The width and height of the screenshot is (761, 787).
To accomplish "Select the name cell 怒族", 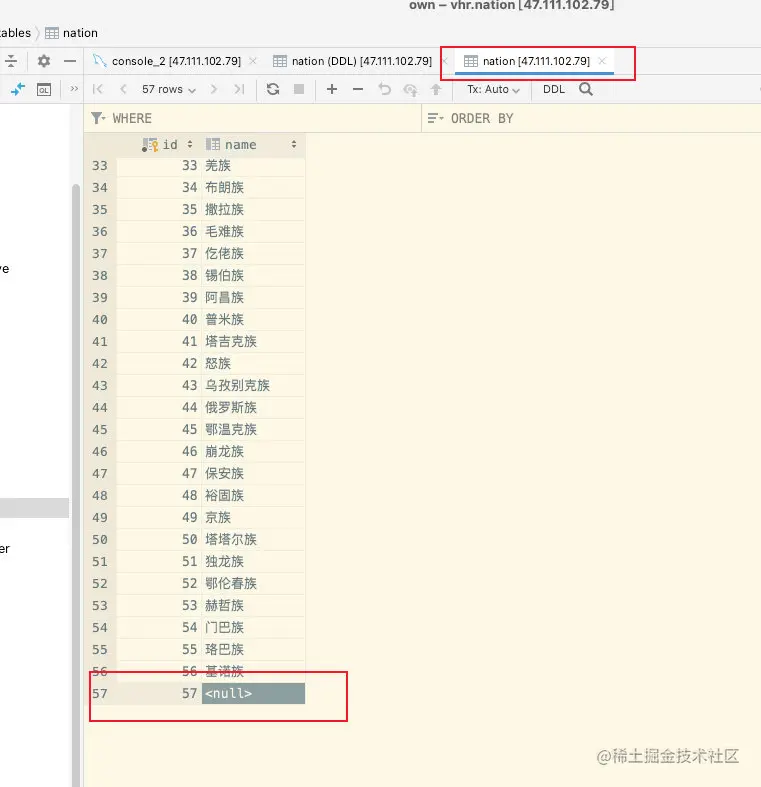I will point(253,363).
